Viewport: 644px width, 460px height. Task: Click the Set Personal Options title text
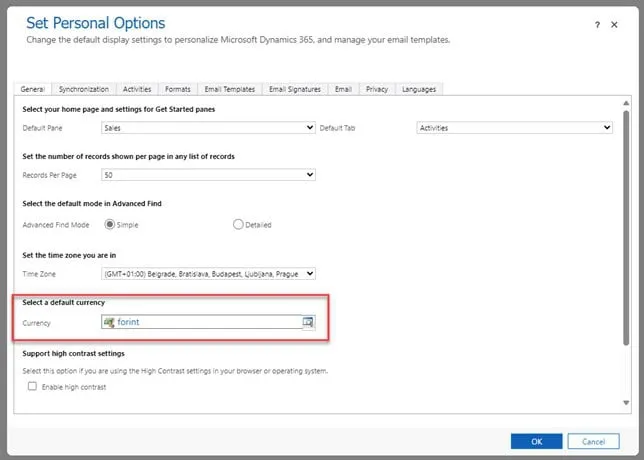pyautogui.click(x=96, y=23)
